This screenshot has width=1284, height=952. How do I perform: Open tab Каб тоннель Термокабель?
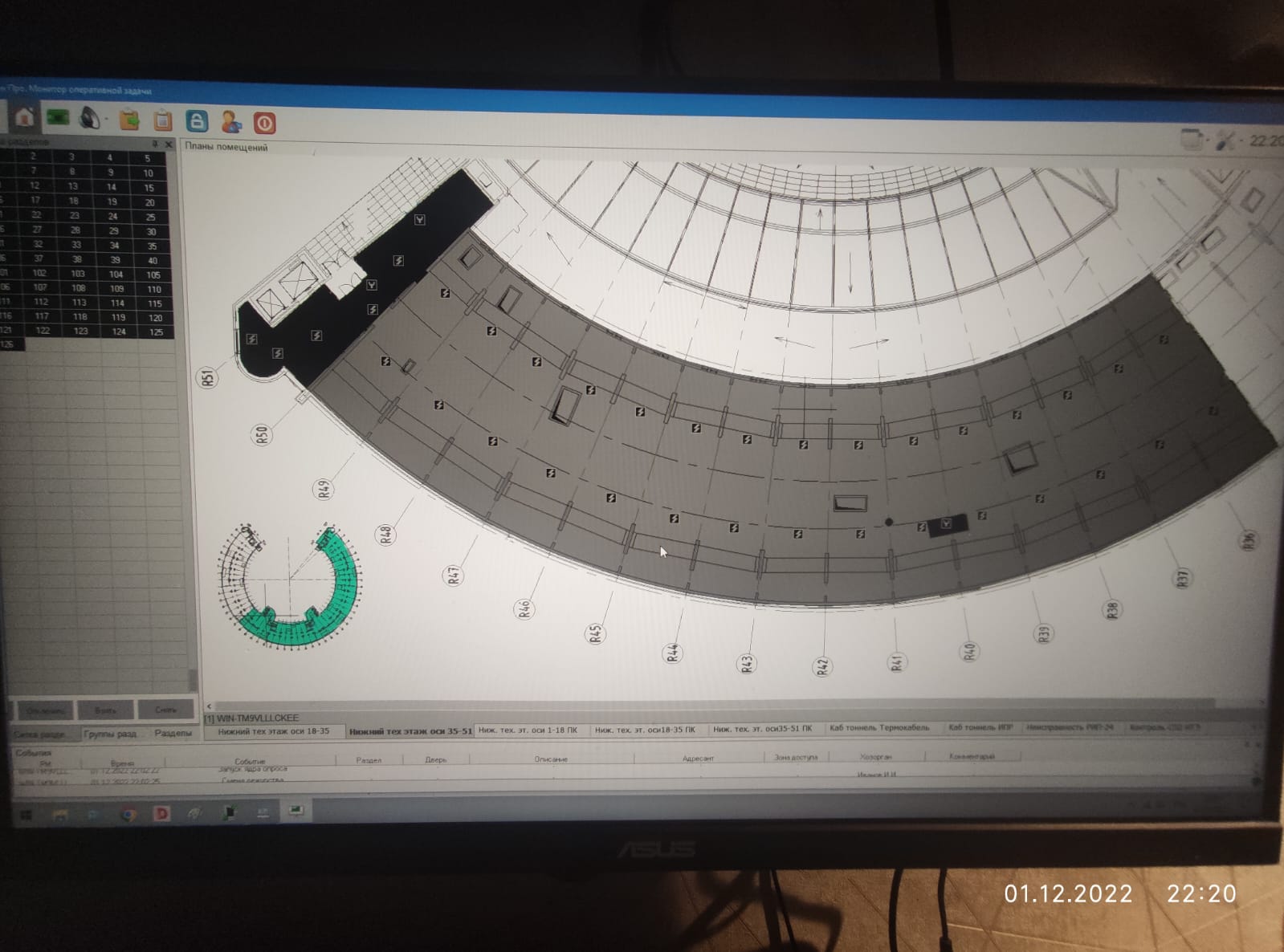click(x=879, y=728)
